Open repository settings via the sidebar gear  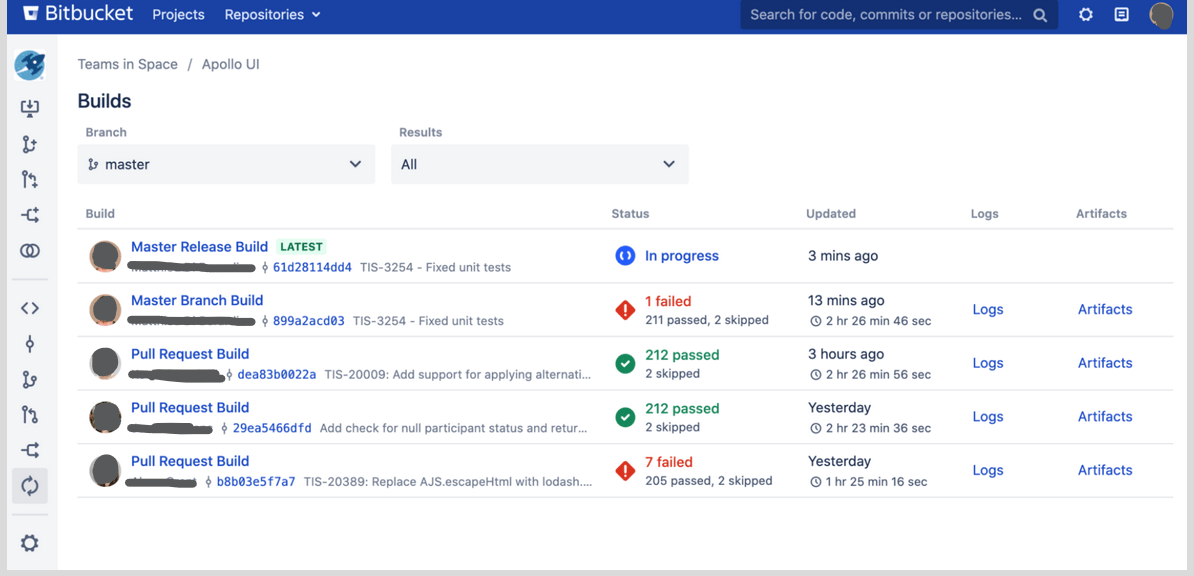(29, 542)
